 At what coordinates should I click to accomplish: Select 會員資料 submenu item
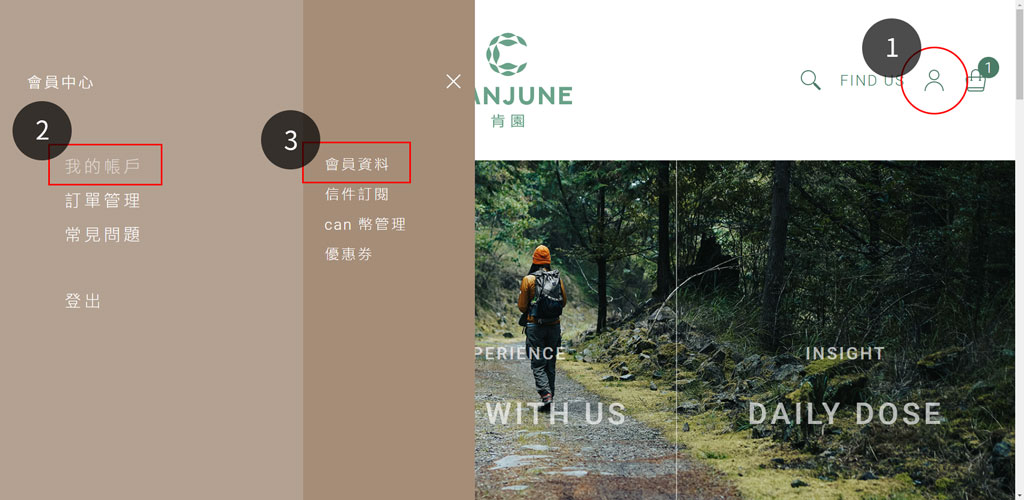point(357,164)
